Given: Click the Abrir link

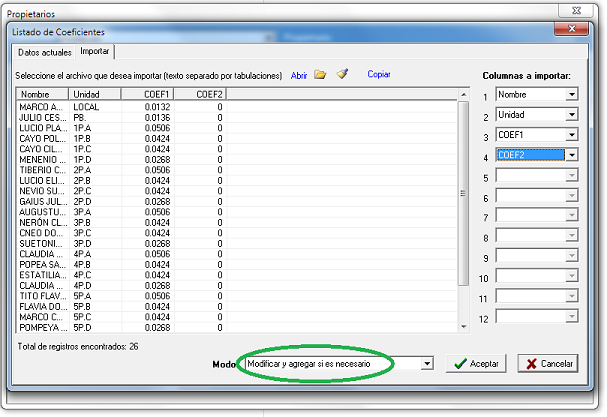Looking at the screenshot, I should click(298, 75).
